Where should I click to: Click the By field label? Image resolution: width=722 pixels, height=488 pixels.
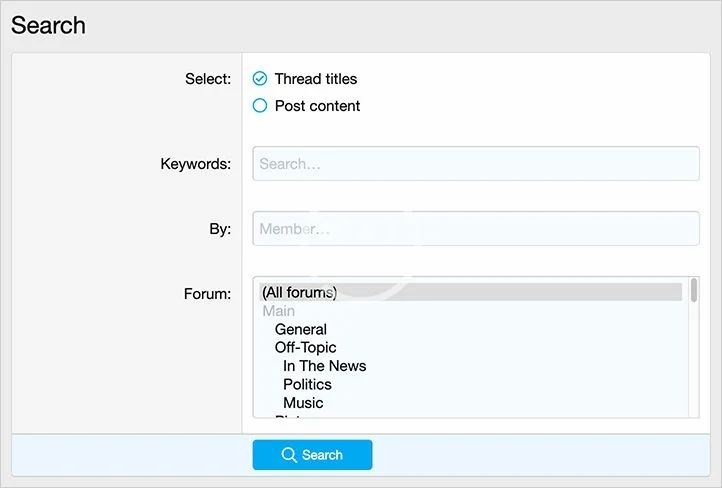[x=219, y=229]
